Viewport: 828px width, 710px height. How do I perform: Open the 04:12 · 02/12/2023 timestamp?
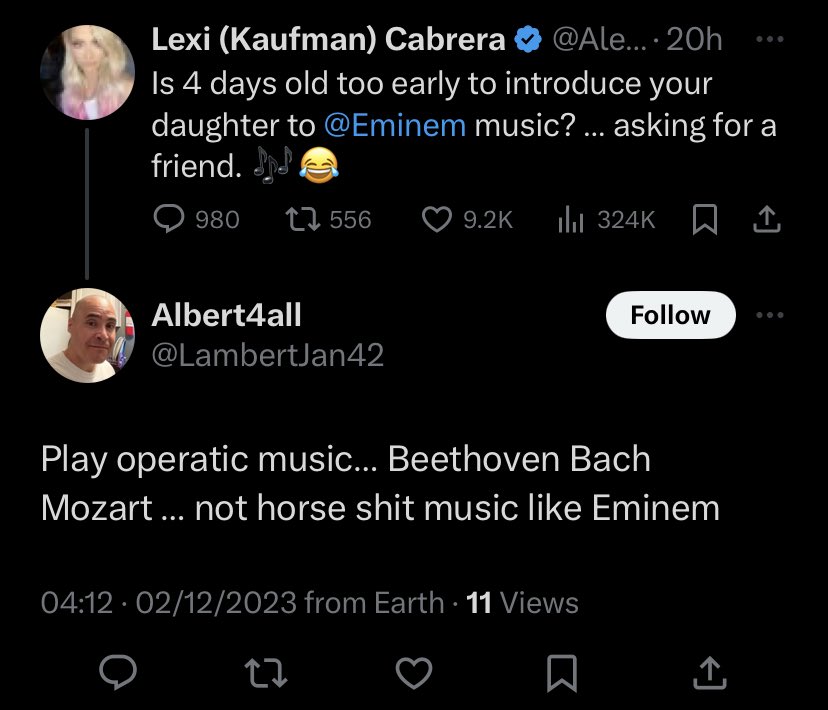pos(169,602)
